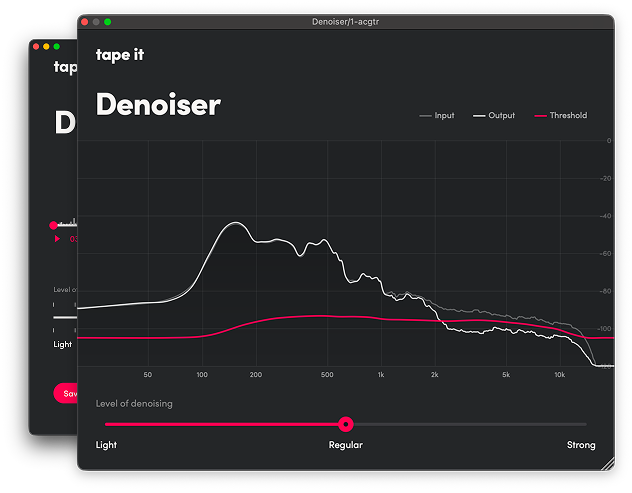This screenshot has width=632, height=493.
Task: Click the red playhead in back window
Action: pyautogui.click(x=53, y=225)
